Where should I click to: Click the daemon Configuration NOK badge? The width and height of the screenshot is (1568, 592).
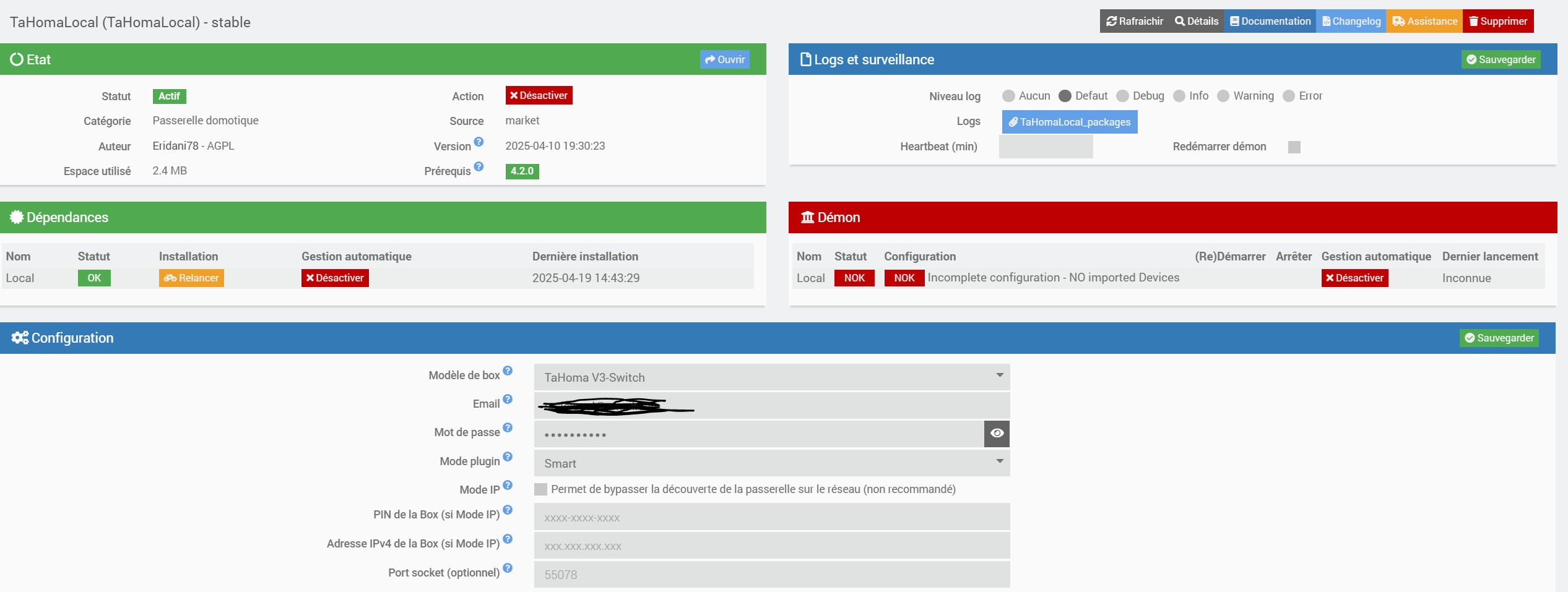904,278
